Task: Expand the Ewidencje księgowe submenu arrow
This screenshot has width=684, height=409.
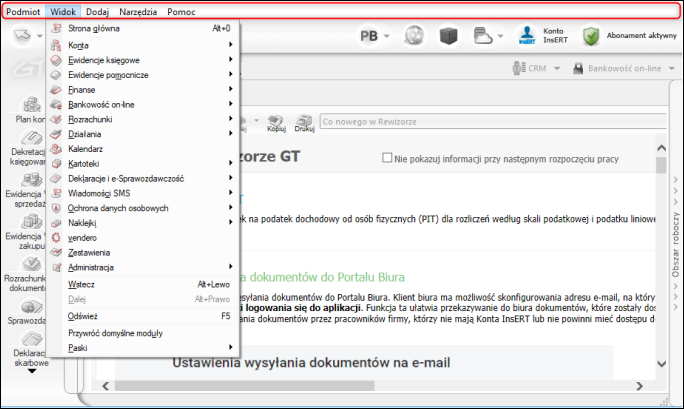Action: 230,59
